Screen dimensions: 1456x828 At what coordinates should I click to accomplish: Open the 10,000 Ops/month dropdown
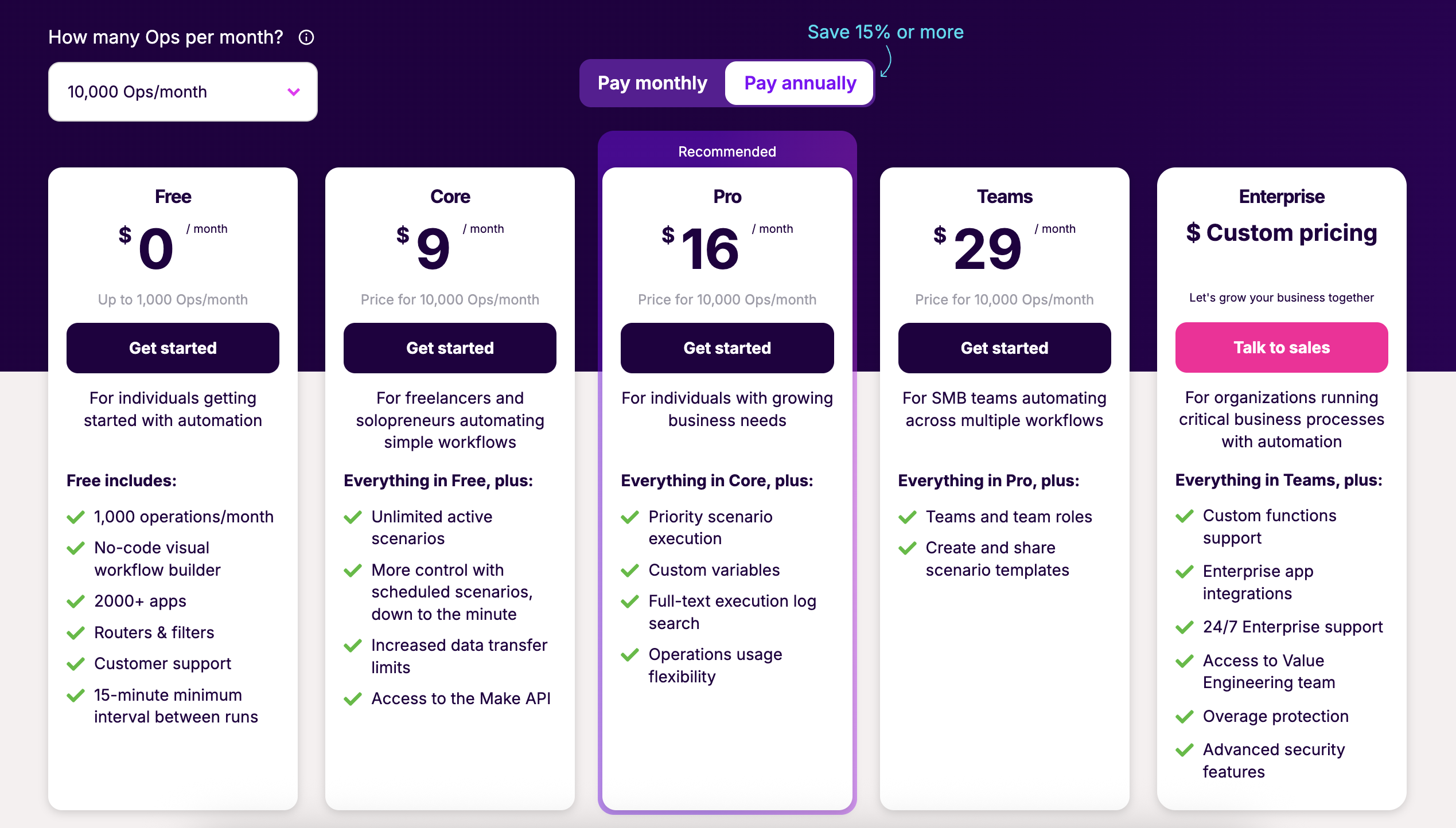tap(182, 91)
